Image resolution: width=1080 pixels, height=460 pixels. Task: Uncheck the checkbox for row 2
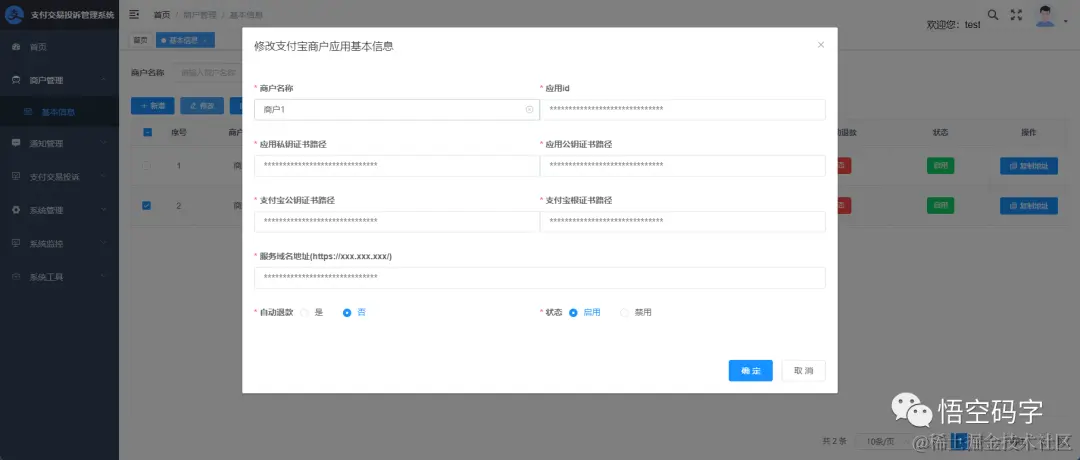(x=146, y=205)
